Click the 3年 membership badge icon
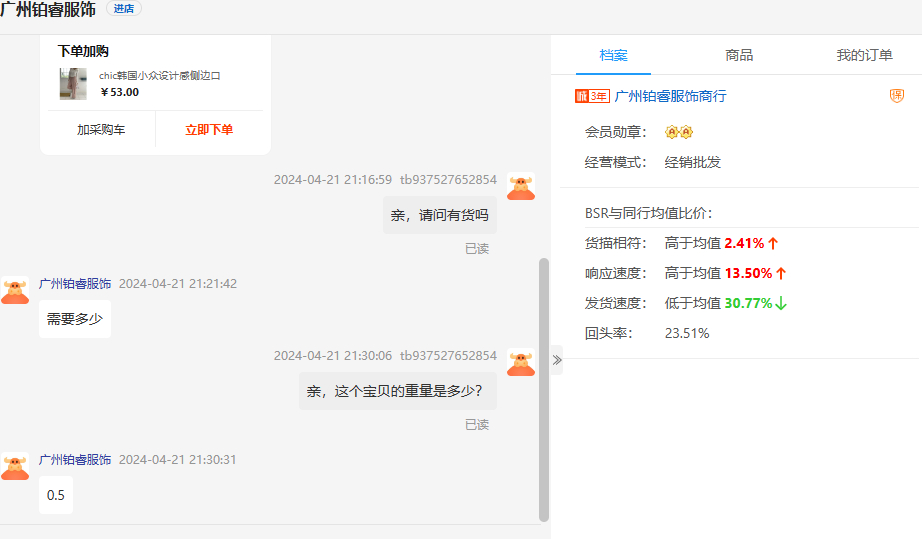The width and height of the screenshot is (922, 539). pyautogui.click(x=592, y=97)
